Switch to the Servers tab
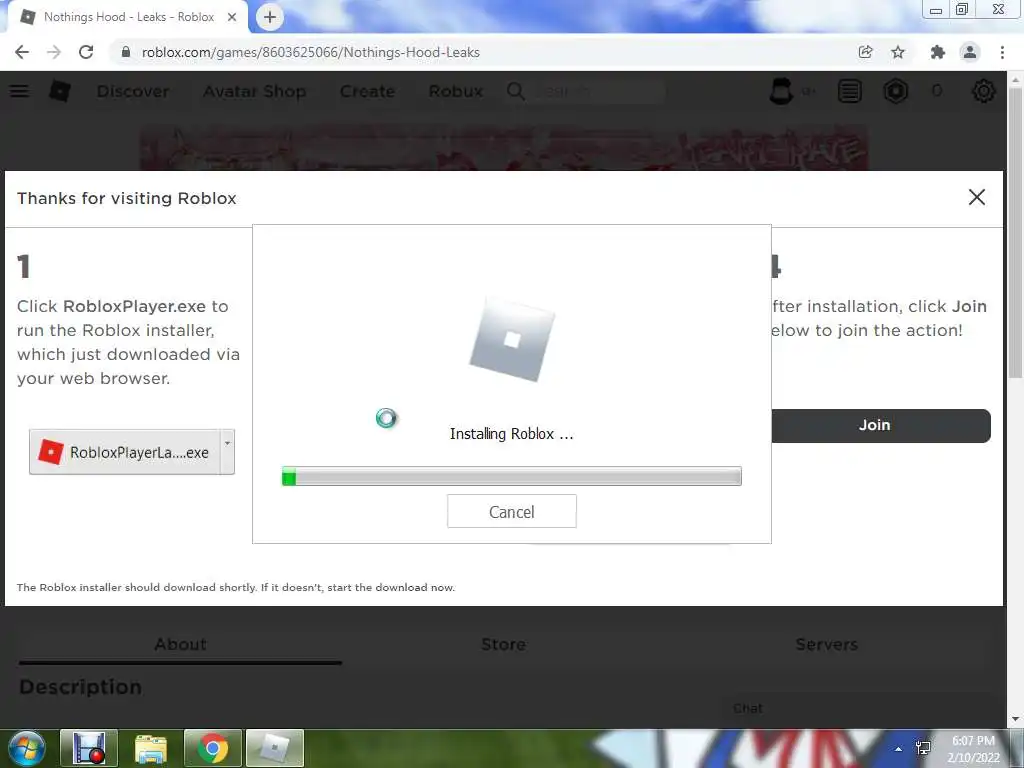 click(826, 645)
